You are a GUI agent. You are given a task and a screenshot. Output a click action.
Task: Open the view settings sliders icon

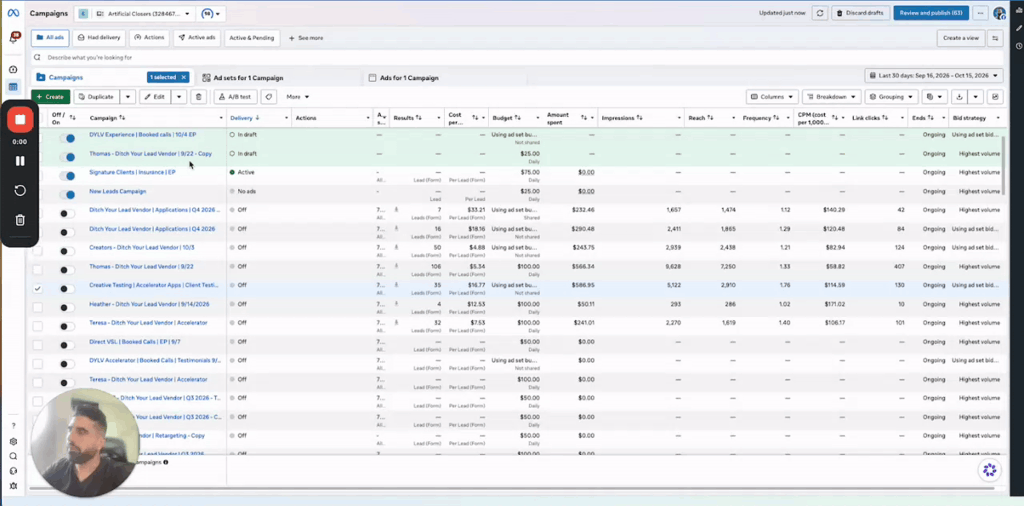(x=995, y=38)
